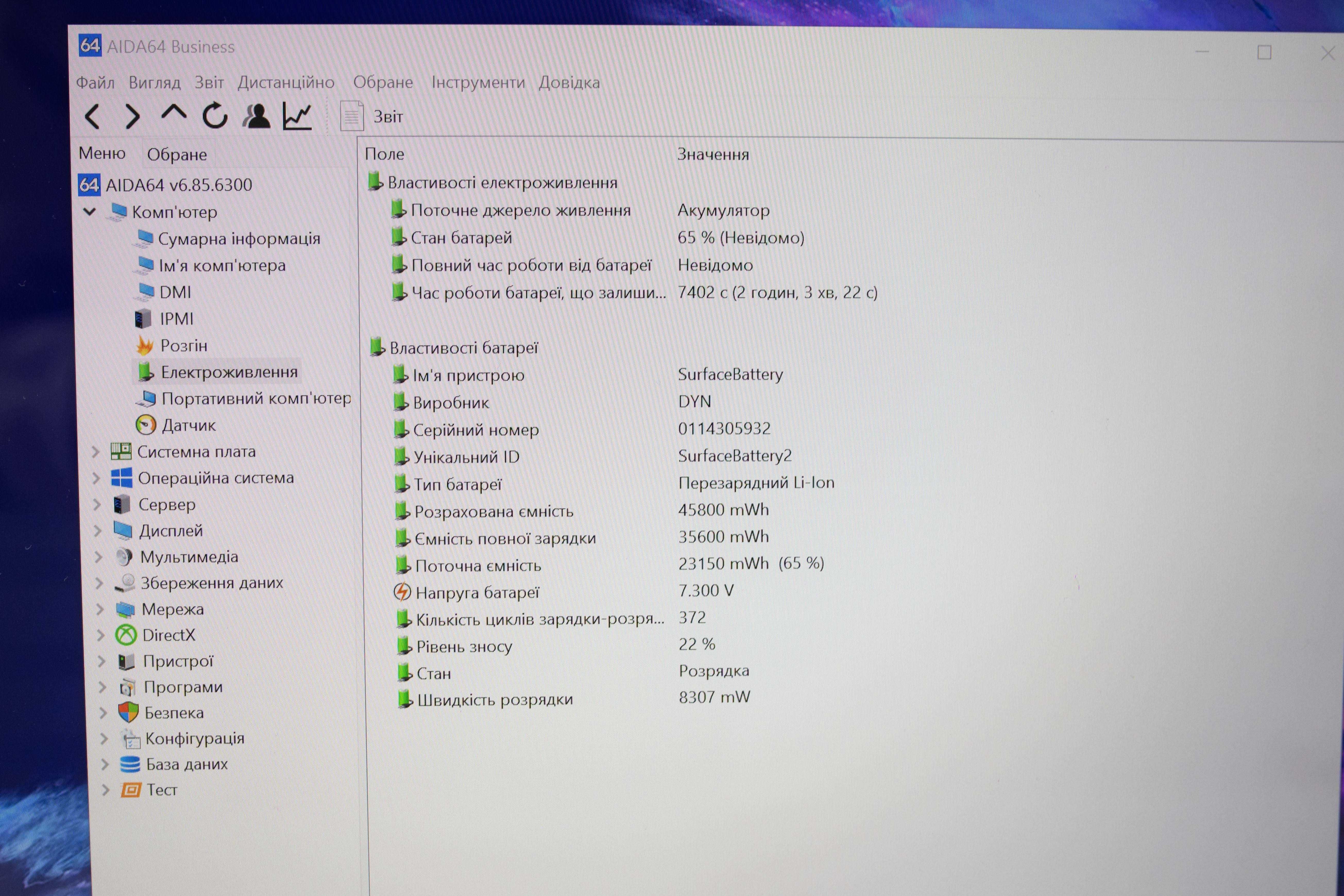The height and width of the screenshot is (896, 1344).
Task: Click the Збереження даних disk icon
Action: 125,583
